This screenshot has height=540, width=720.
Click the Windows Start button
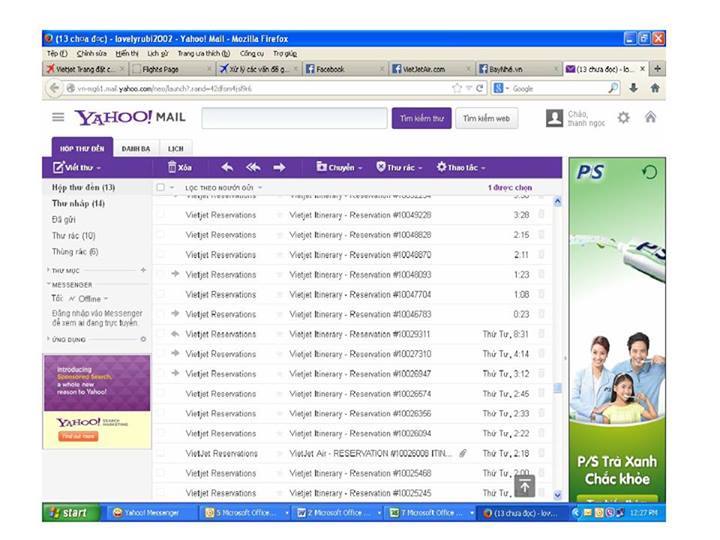[x=71, y=512]
